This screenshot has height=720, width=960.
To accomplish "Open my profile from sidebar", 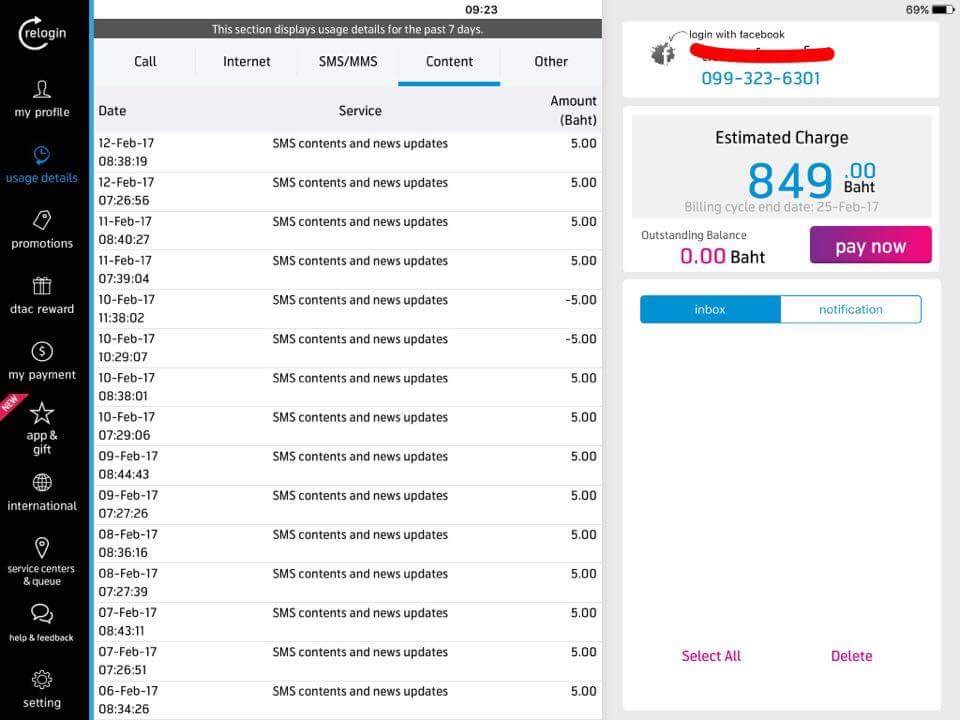I will 42,90.
